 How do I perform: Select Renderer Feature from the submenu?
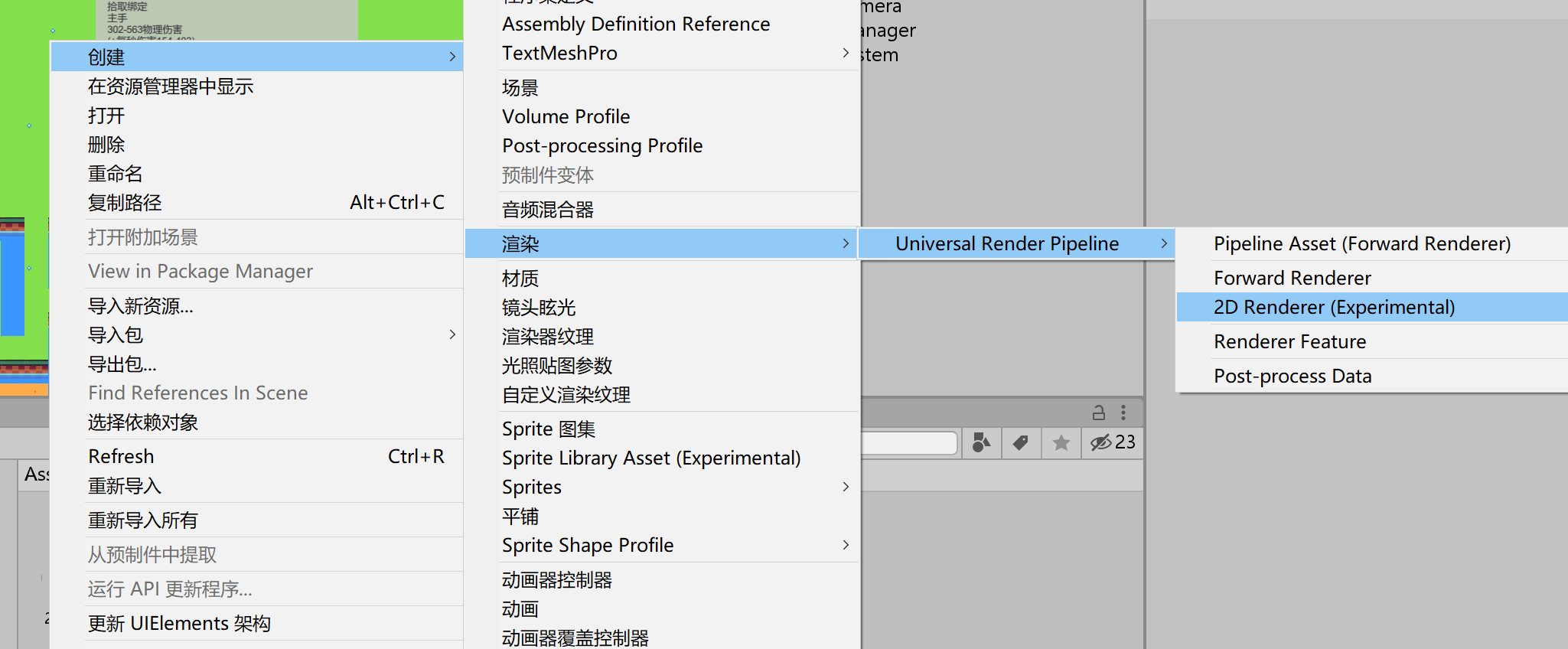tap(1289, 341)
